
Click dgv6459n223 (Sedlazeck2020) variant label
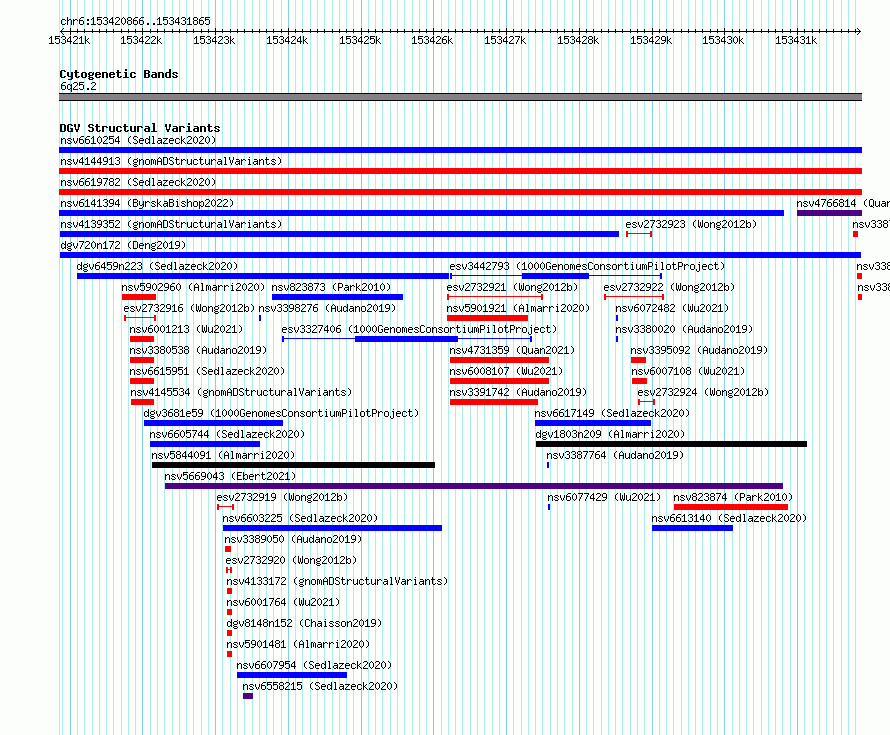[x=157, y=266]
